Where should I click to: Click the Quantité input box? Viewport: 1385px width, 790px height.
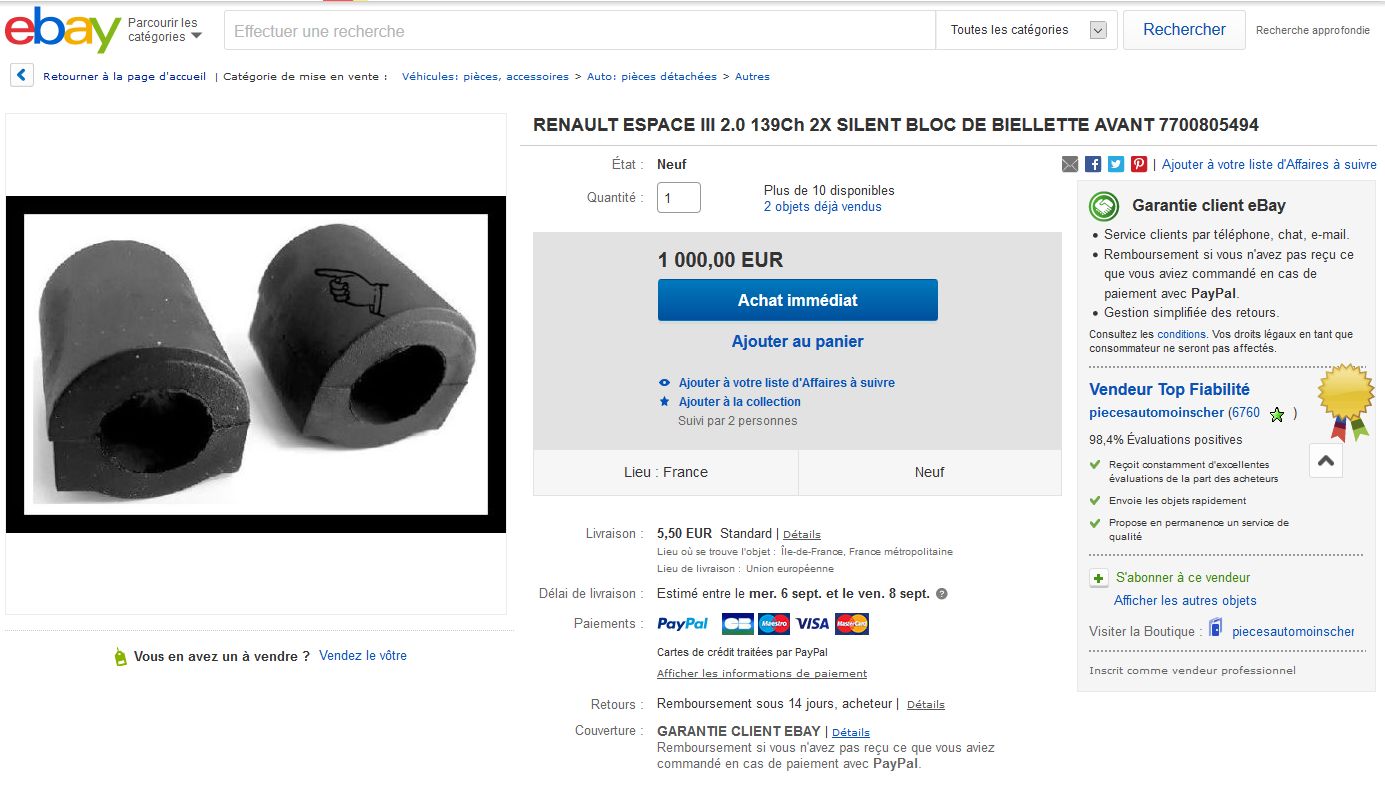coord(678,198)
